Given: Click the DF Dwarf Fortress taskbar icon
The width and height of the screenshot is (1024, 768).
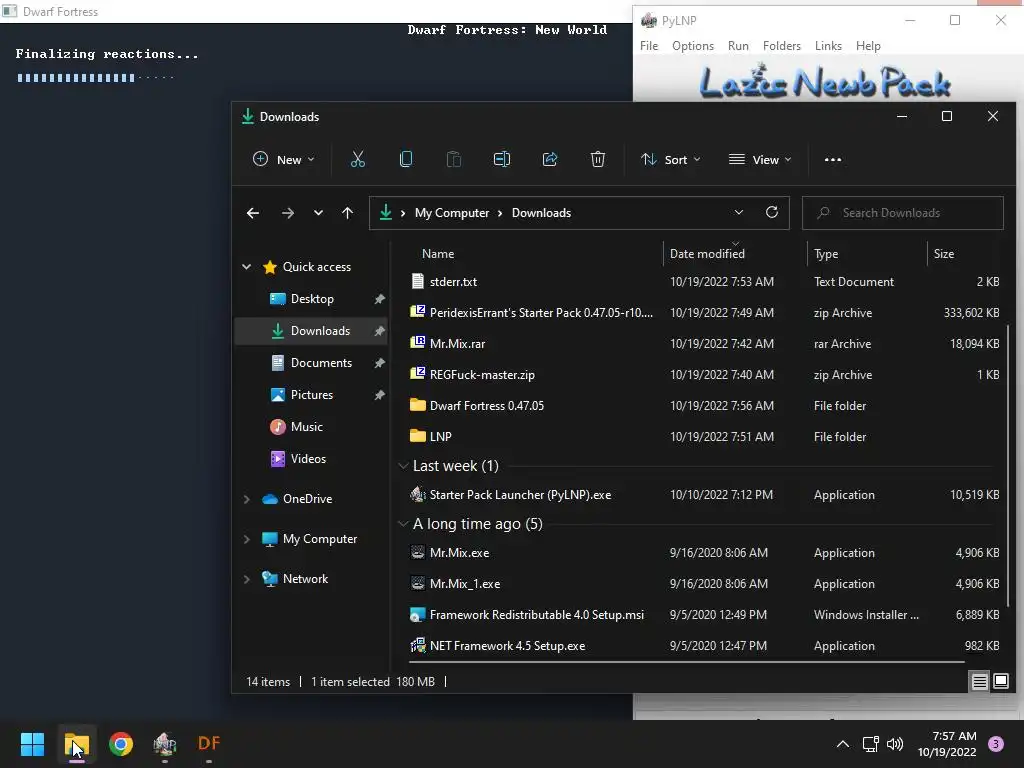Looking at the screenshot, I should [209, 743].
